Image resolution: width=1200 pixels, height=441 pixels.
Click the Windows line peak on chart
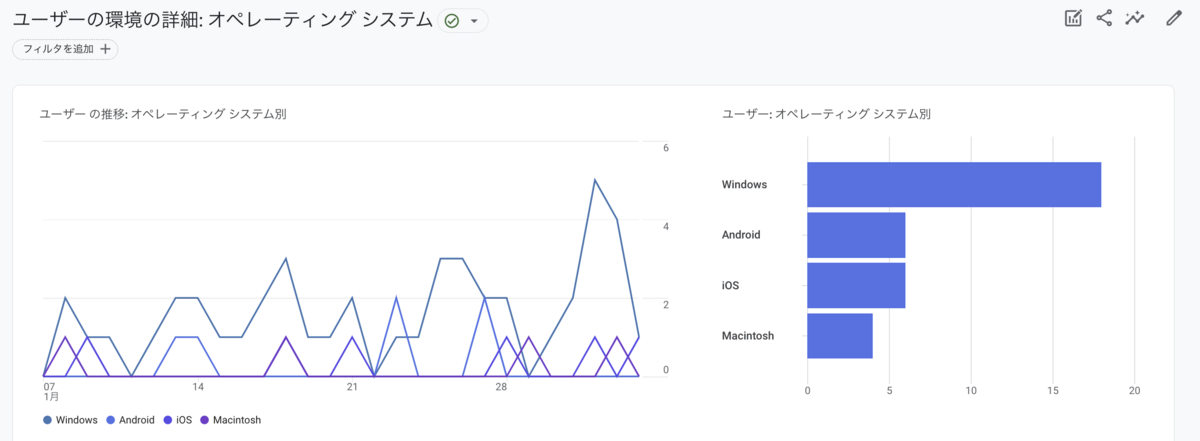[x=595, y=180]
